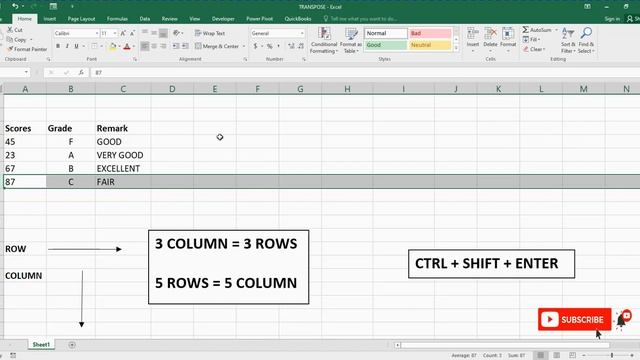The image size is (640, 360).
Task: Toggle Italic formatting
Action: [67, 46]
